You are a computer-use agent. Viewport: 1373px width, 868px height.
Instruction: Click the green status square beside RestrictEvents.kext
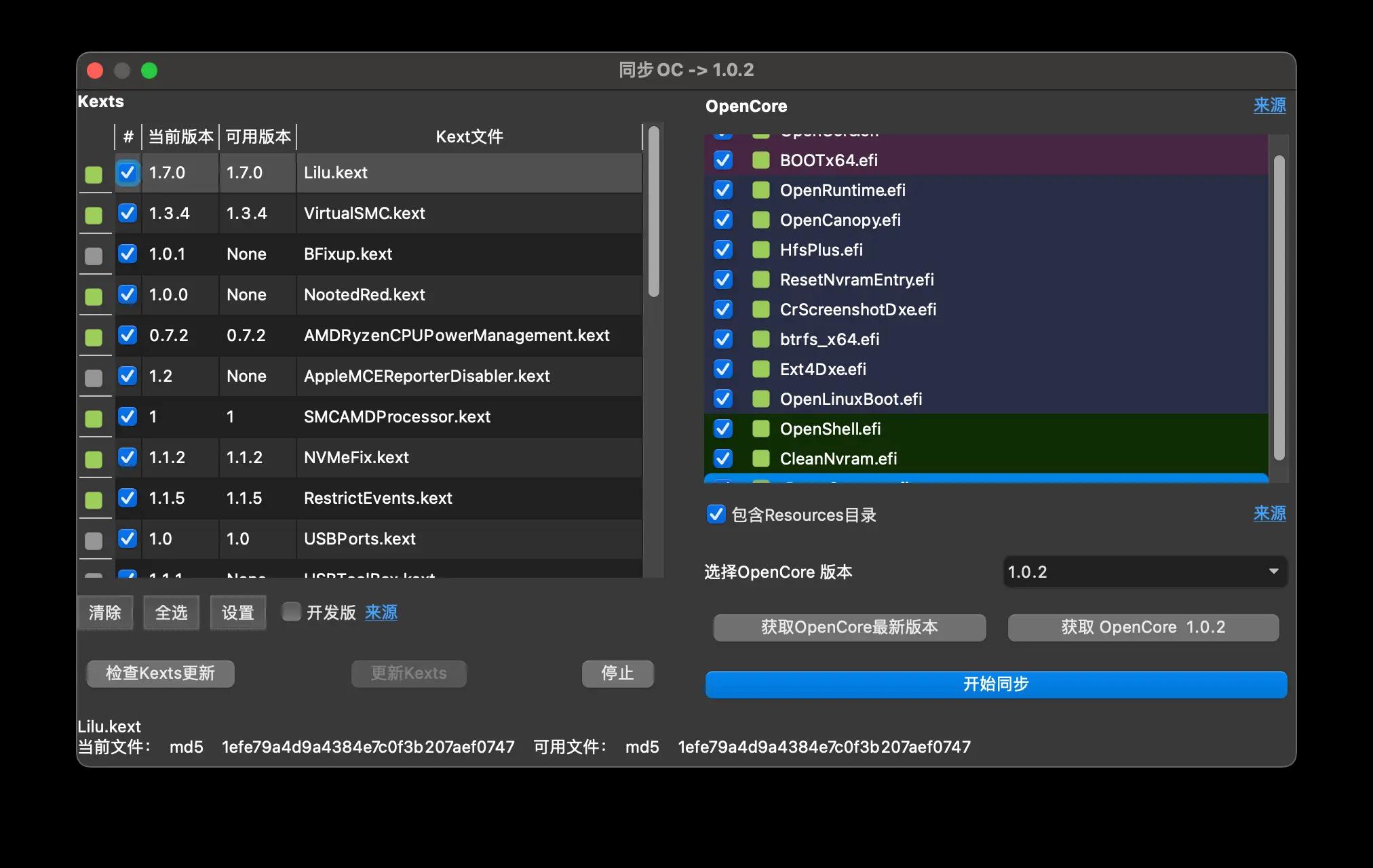point(94,500)
